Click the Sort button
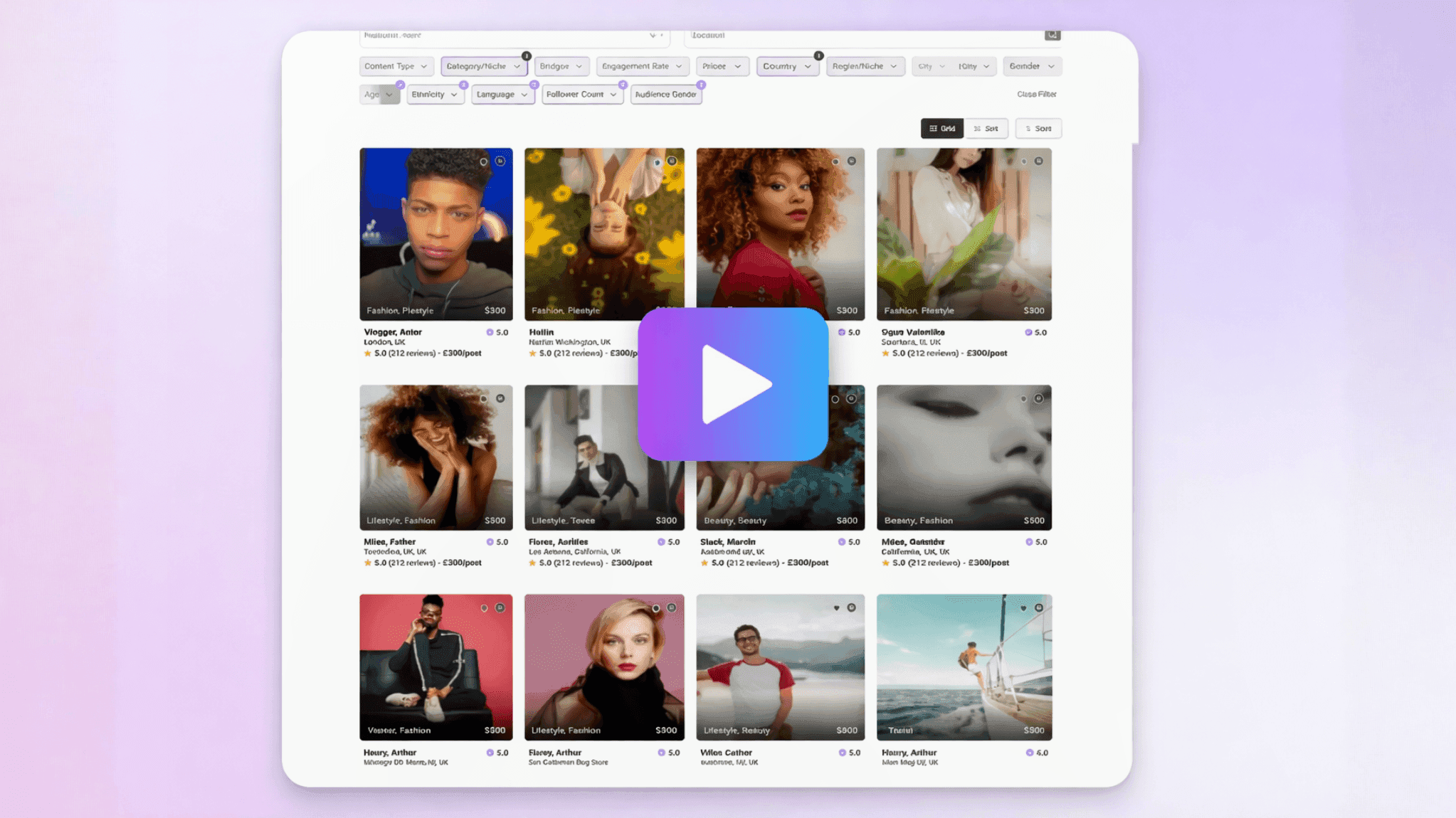Screen dimensions: 1456x818 [x=1038, y=129]
